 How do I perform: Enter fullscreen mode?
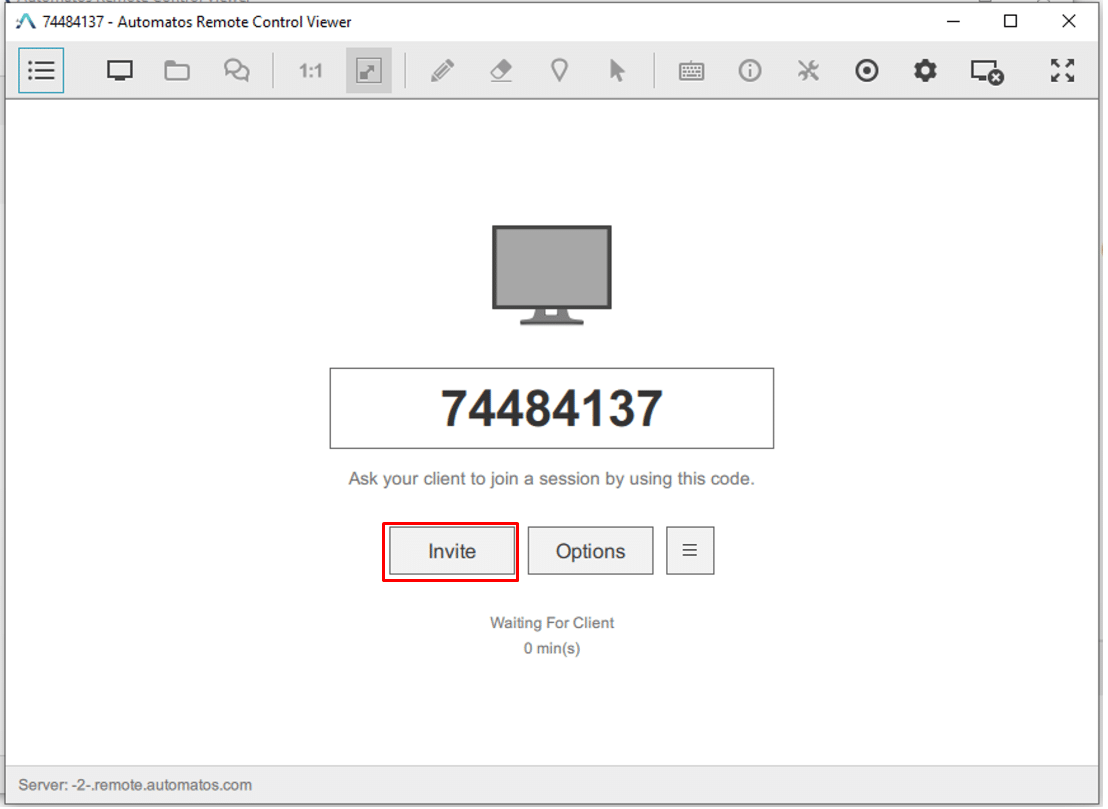pos(1061,70)
